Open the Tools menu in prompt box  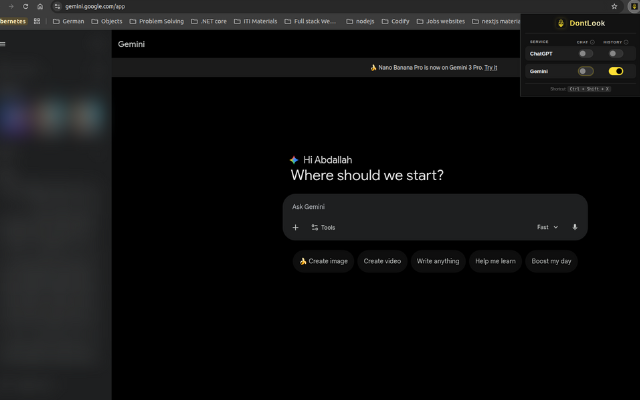323,227
